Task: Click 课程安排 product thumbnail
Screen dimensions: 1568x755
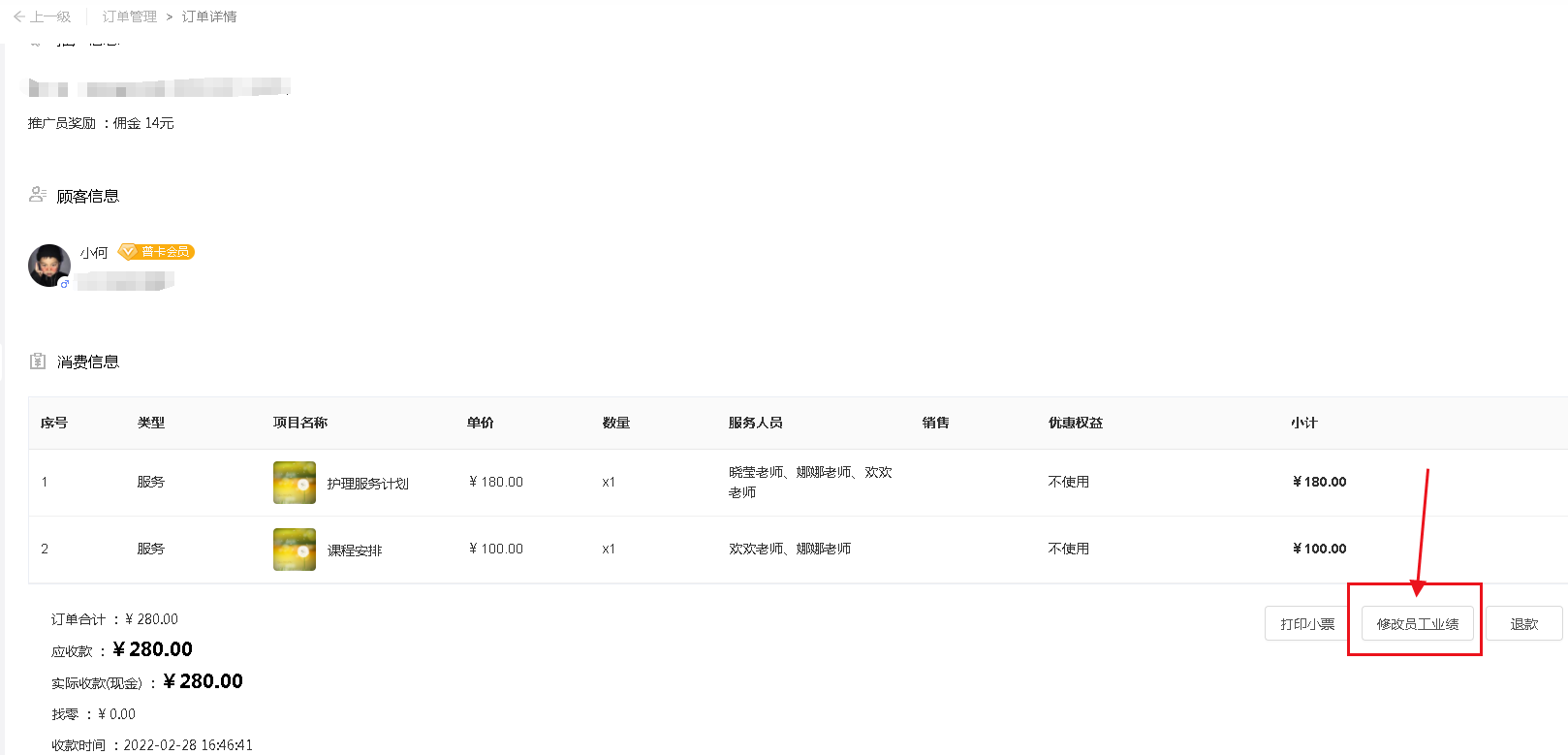Action: tap(295, 550)
